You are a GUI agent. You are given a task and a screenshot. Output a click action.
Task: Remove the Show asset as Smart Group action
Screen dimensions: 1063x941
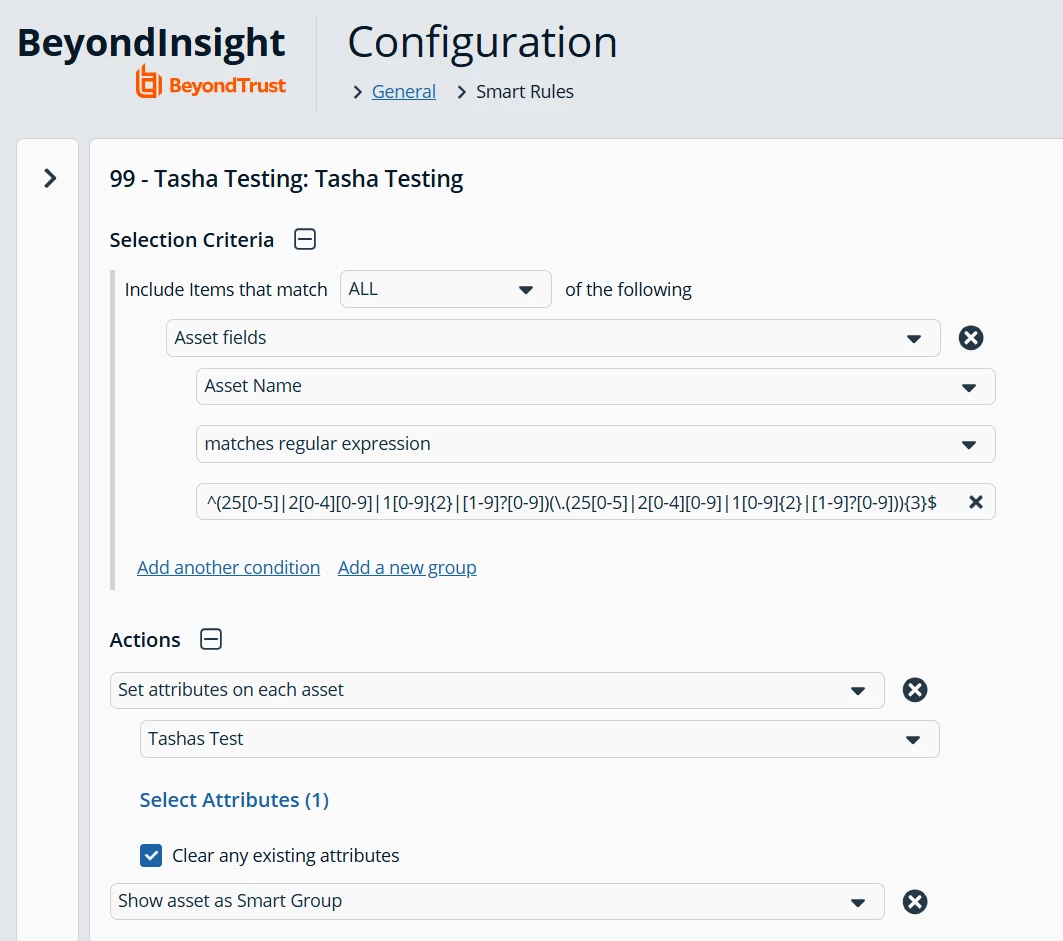point(915,902)
